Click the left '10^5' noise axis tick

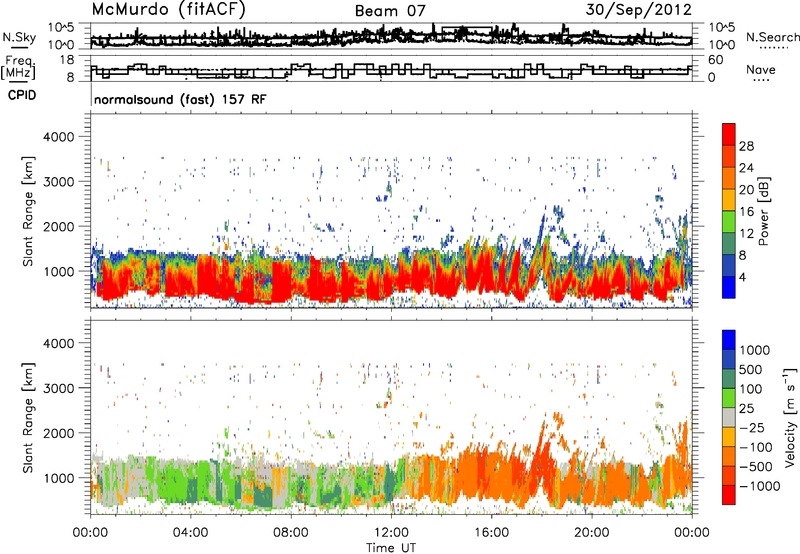point(61,27)
